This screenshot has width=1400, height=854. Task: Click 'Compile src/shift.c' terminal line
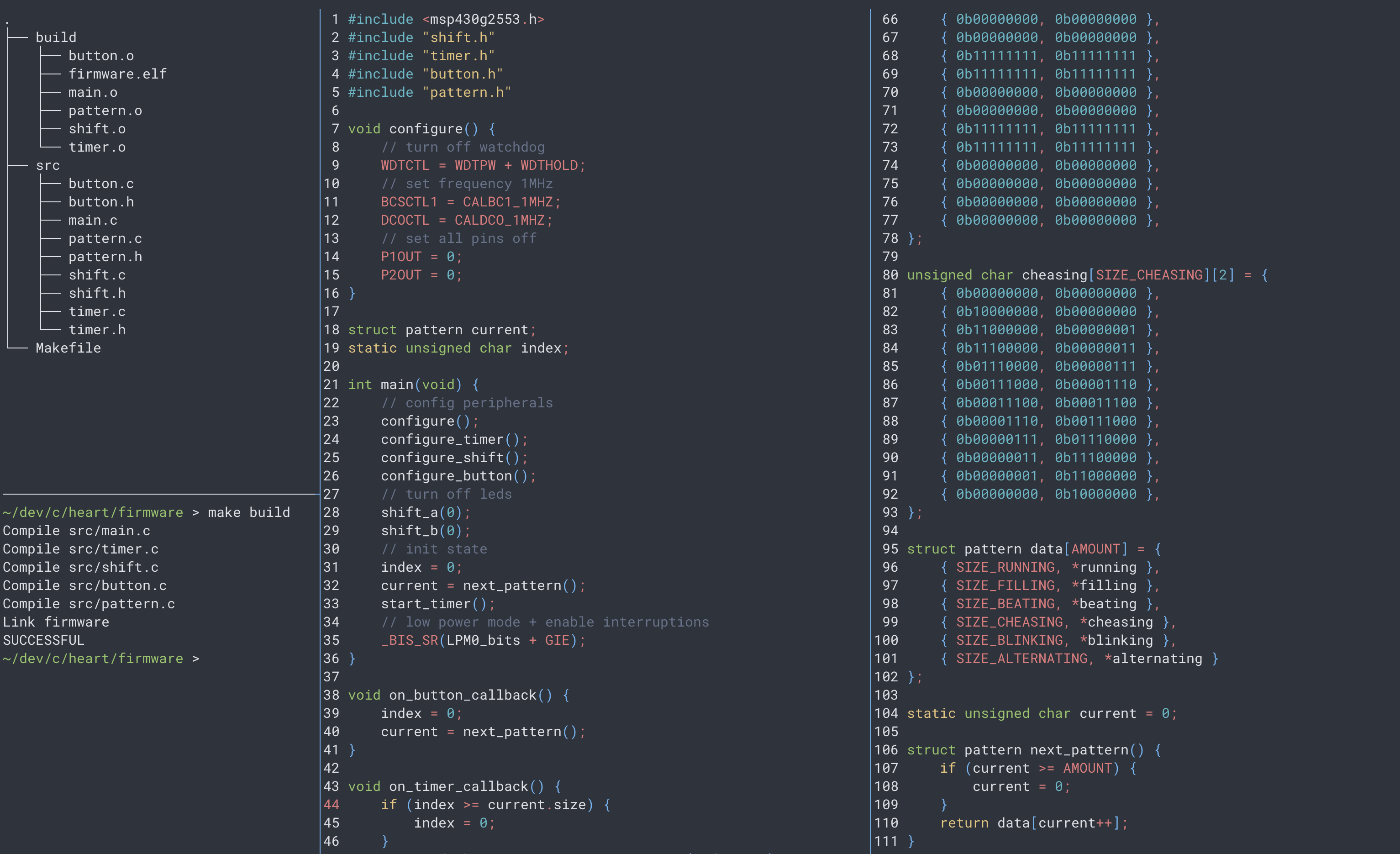[81, 567]
